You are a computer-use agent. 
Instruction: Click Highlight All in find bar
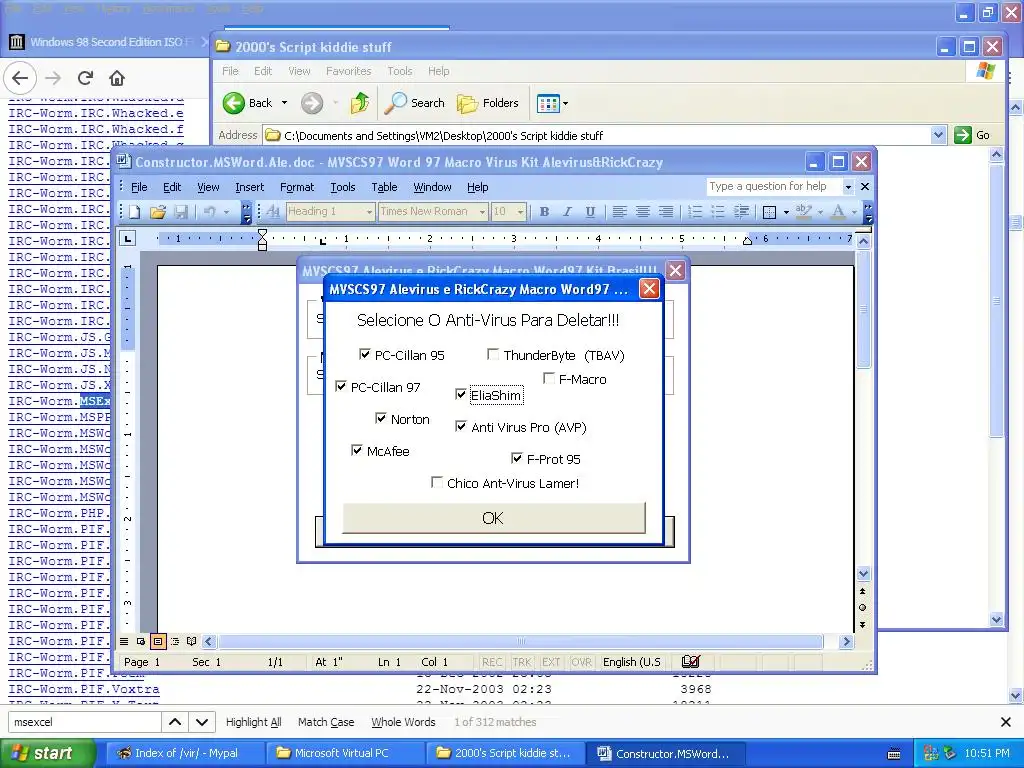coord(253,722)
